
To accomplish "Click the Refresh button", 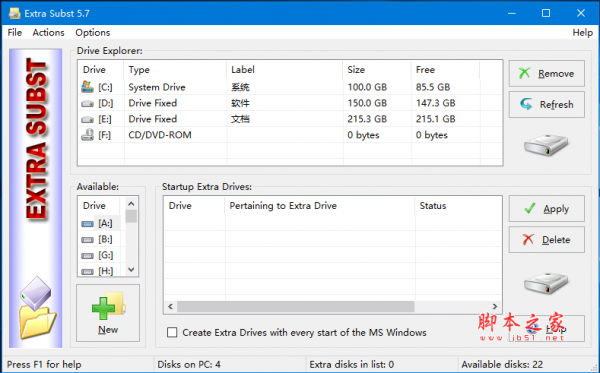I will [x=546, y=104].
